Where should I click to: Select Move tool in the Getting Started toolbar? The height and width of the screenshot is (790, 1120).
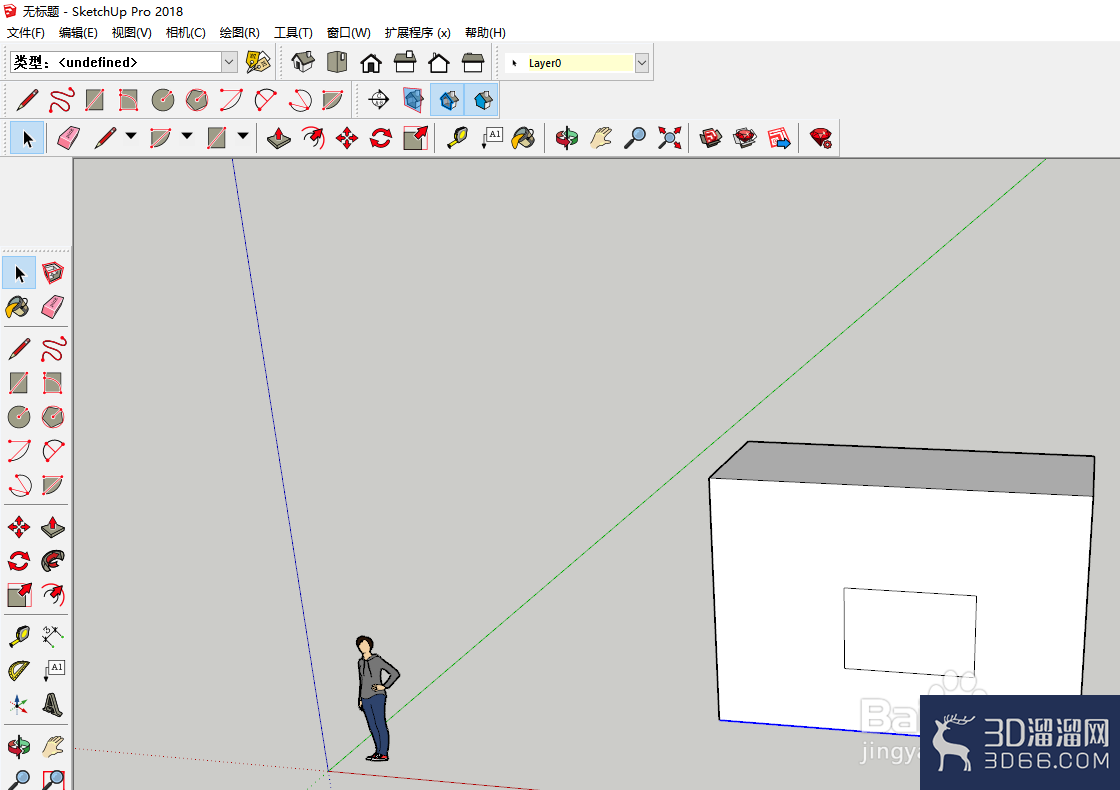point(346,137)
